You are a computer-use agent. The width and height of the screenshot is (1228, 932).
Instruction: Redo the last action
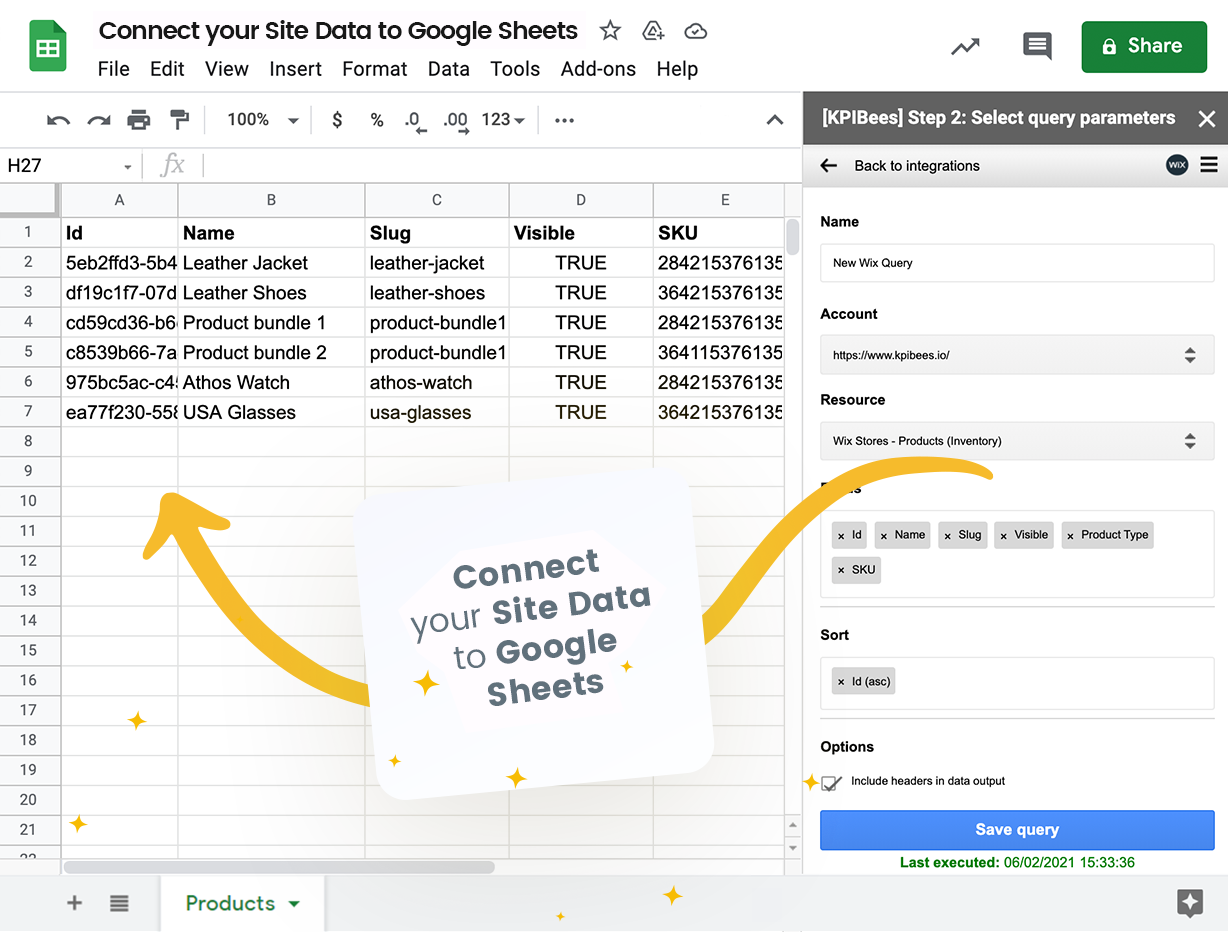click(x=98, y=120)
